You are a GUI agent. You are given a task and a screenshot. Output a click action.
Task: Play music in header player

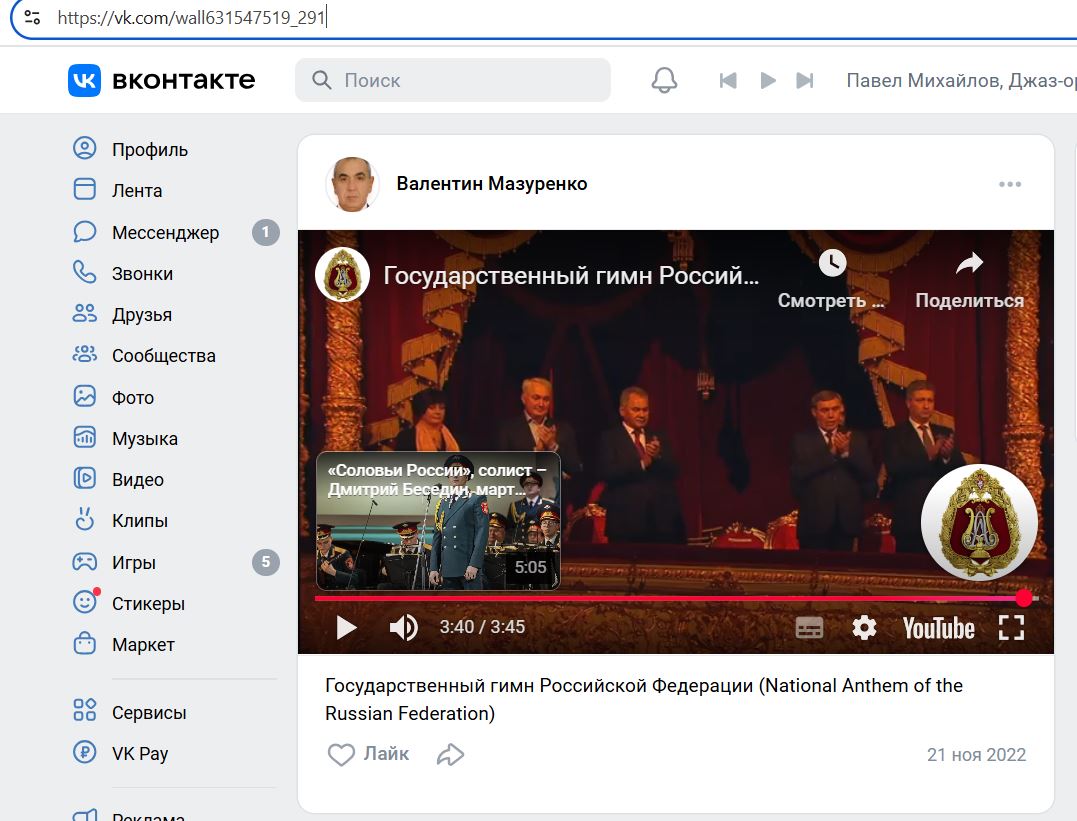[x=768, y=80]
